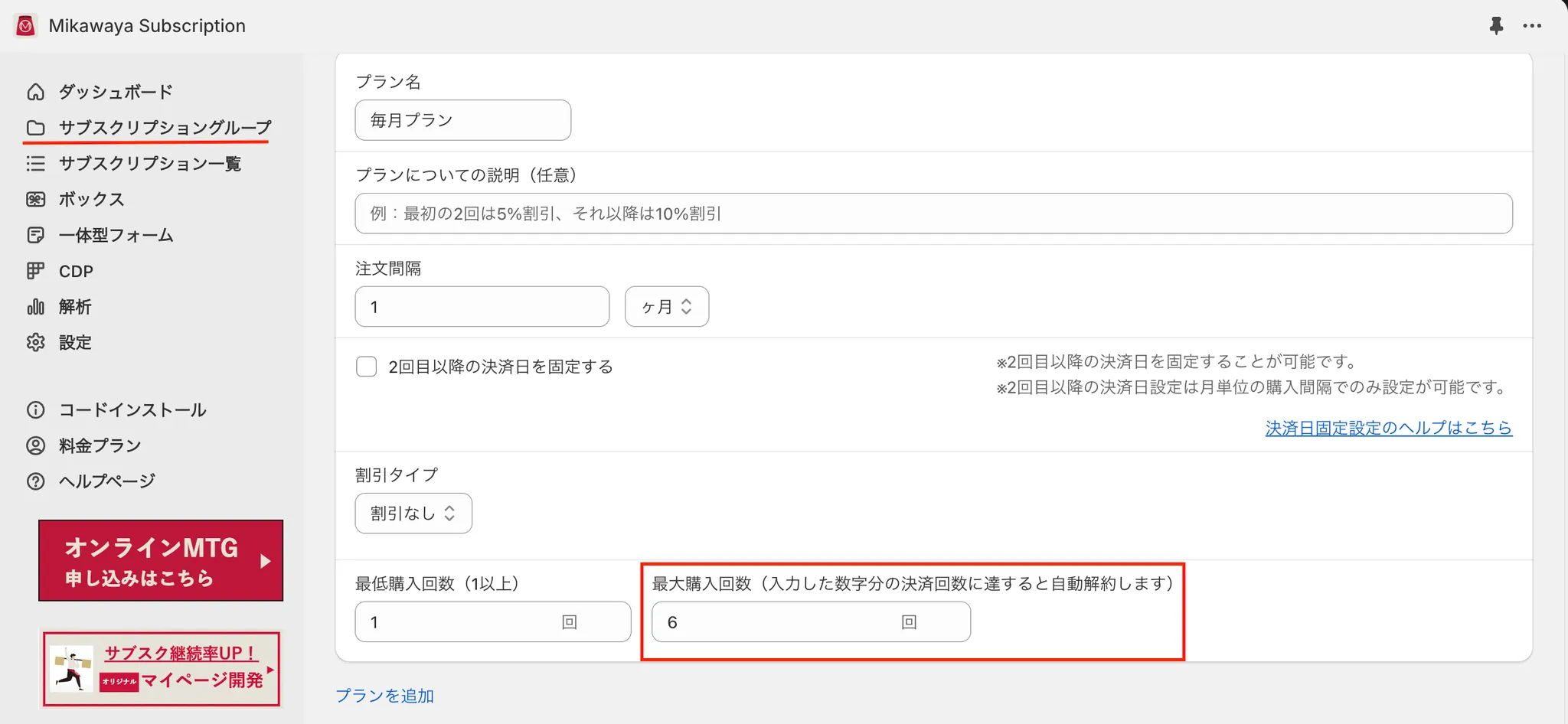
Task: Go to サブスクリプション一覧
Action: tap(149, 163)
